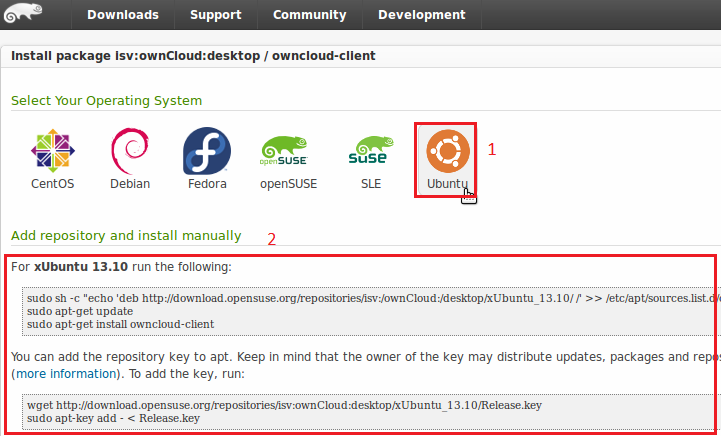Click the openSUSE chameleon logo in header
Screen dimensions: 721x436
point(23,12)
